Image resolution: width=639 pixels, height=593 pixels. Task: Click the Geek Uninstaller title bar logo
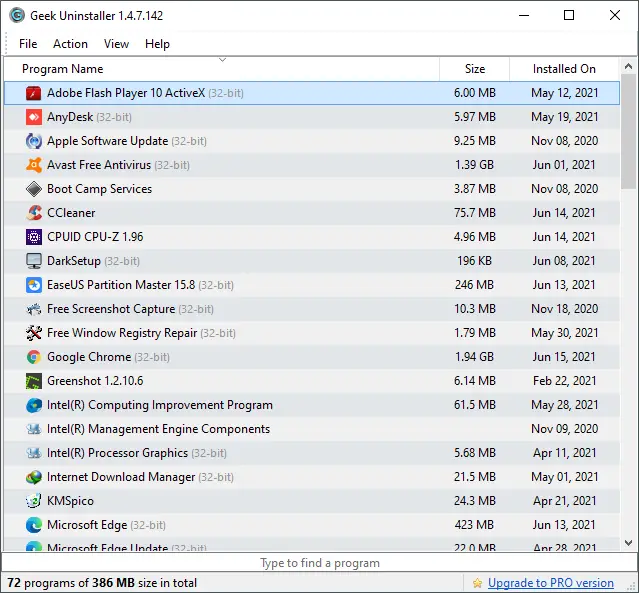17,15
